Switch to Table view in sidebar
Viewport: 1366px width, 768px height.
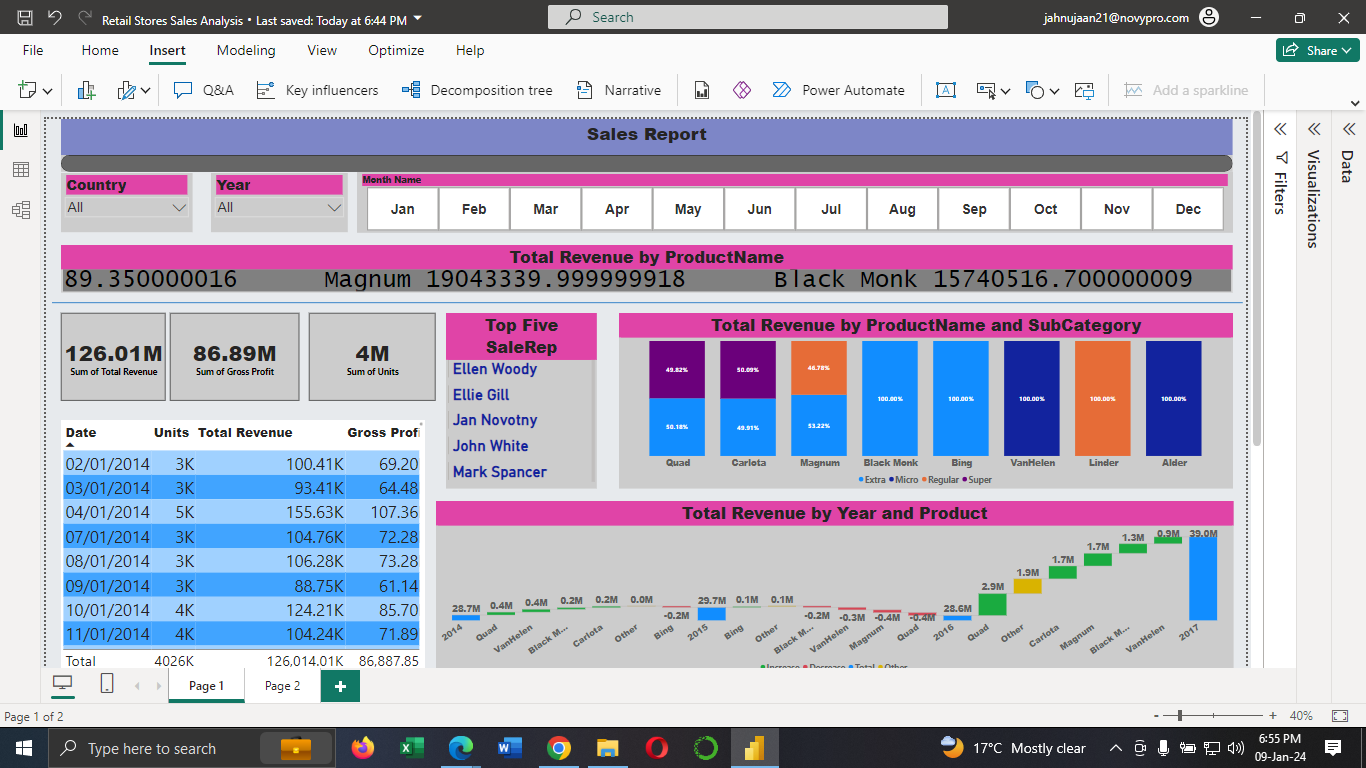point(21,170)
